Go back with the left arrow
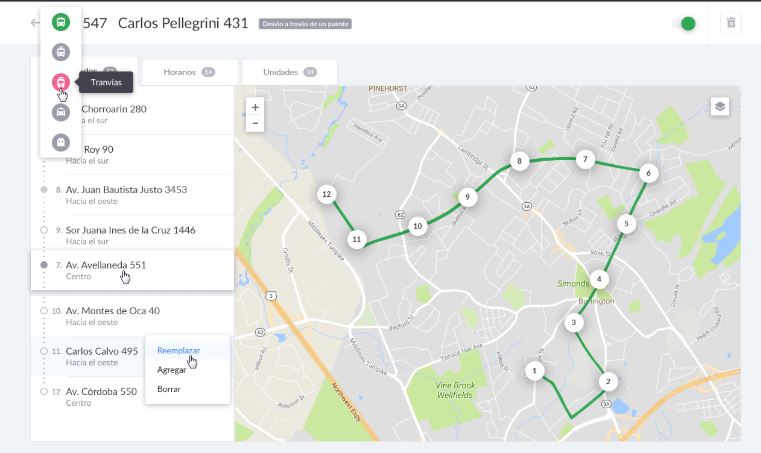The height and width of the screenshot is (453, 761). click(x=35, y=23)
